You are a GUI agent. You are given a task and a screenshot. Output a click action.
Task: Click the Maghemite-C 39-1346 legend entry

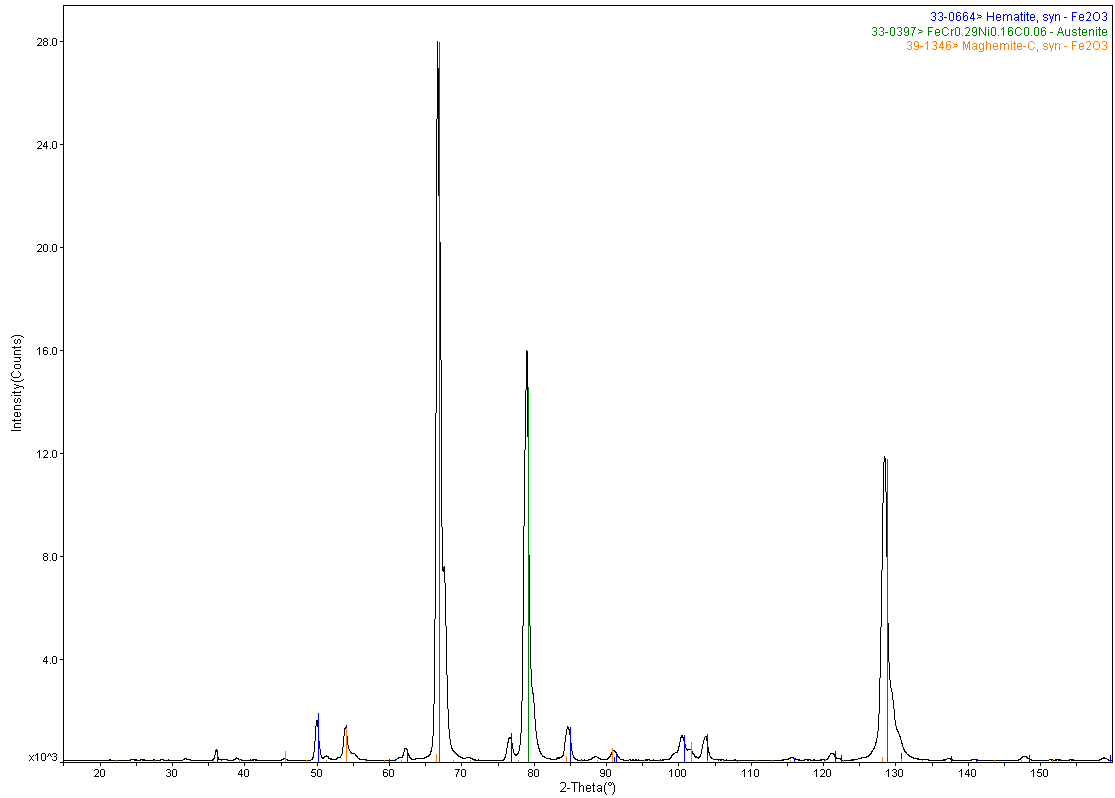1006,46
